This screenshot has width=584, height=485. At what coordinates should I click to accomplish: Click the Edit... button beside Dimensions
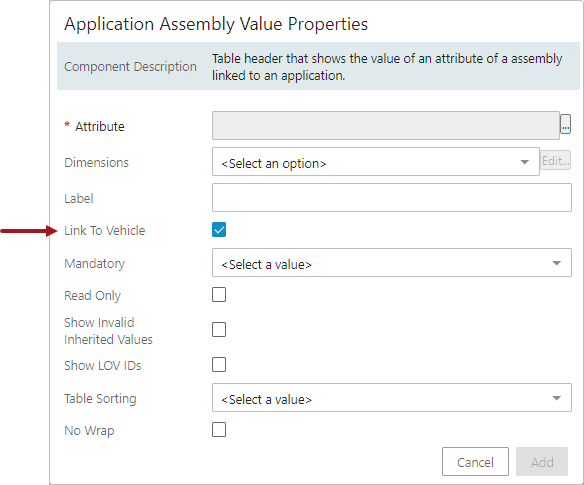(555, 160)
